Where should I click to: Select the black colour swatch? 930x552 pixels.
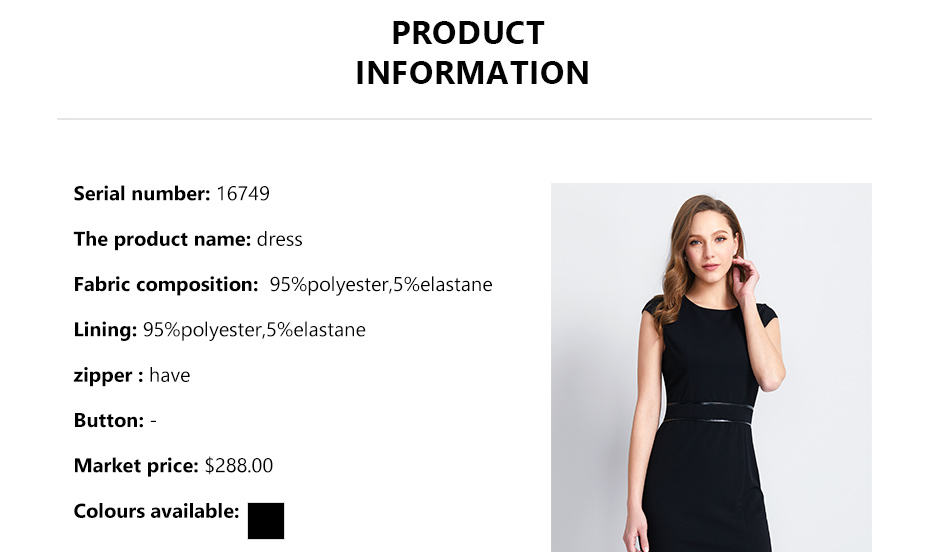tap(266, 521)
